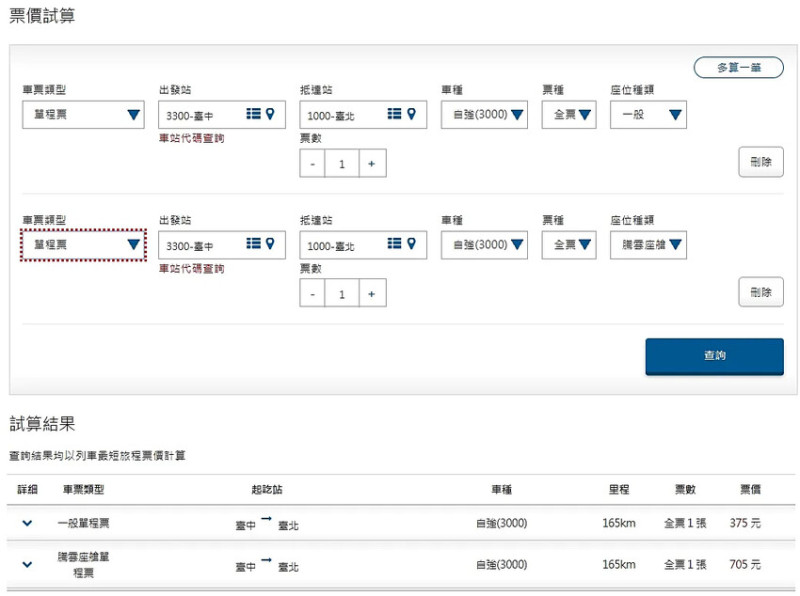Click the list icon in the second row's 抵達站 field
The image size is (800, 596).
[x=396, y=244]
